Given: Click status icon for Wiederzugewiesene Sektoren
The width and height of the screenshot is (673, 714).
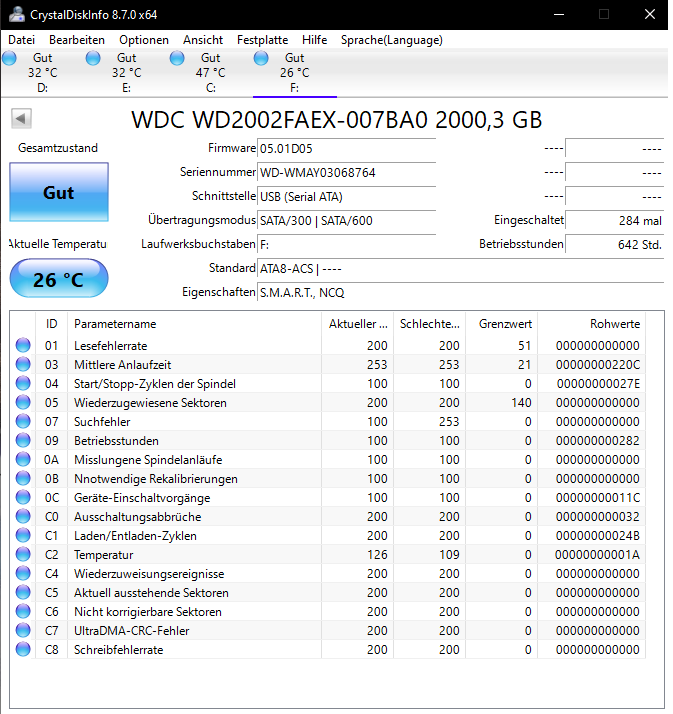Looking at the screenshot, I should (x=23, y=403).
